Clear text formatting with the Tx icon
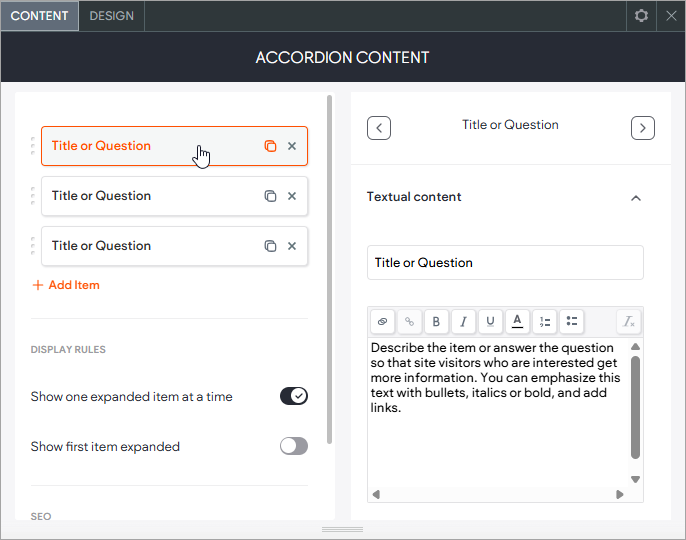Image resolution: width=686 pixels, height=540 pixels. tap(628, 321)
